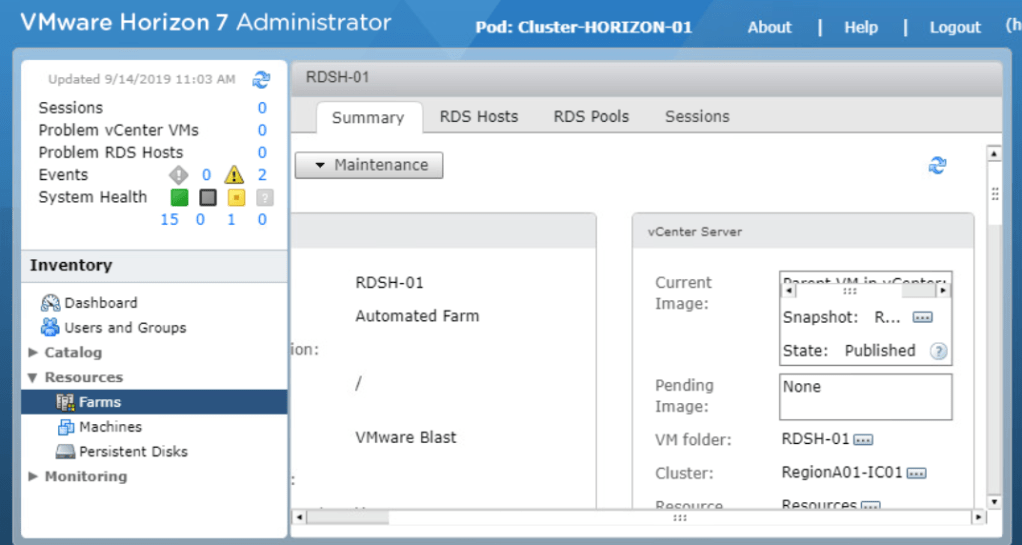This screenshot has height=545, width=1022.
Task: Click the vertical scrollbar down arrow
Action: pyautogui.click(x=994, y=501)
